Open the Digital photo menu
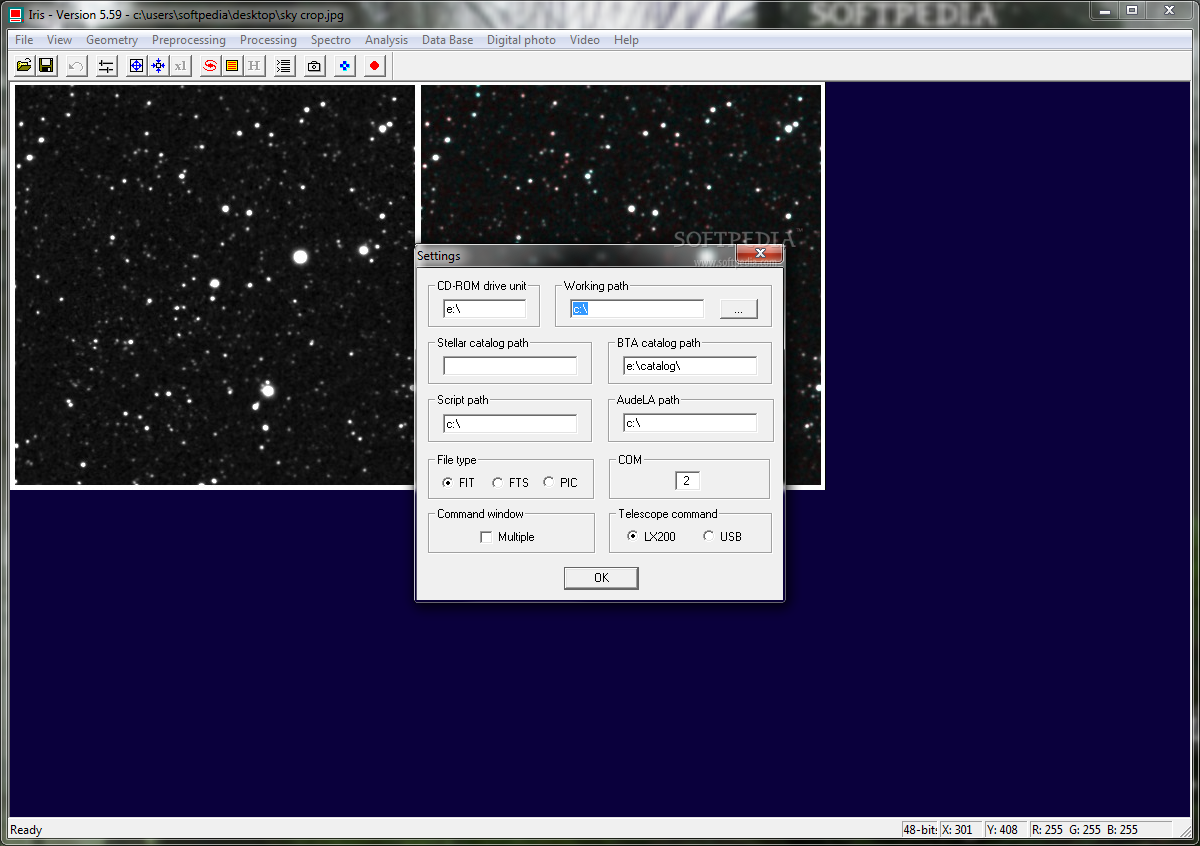 coord(521,40)
